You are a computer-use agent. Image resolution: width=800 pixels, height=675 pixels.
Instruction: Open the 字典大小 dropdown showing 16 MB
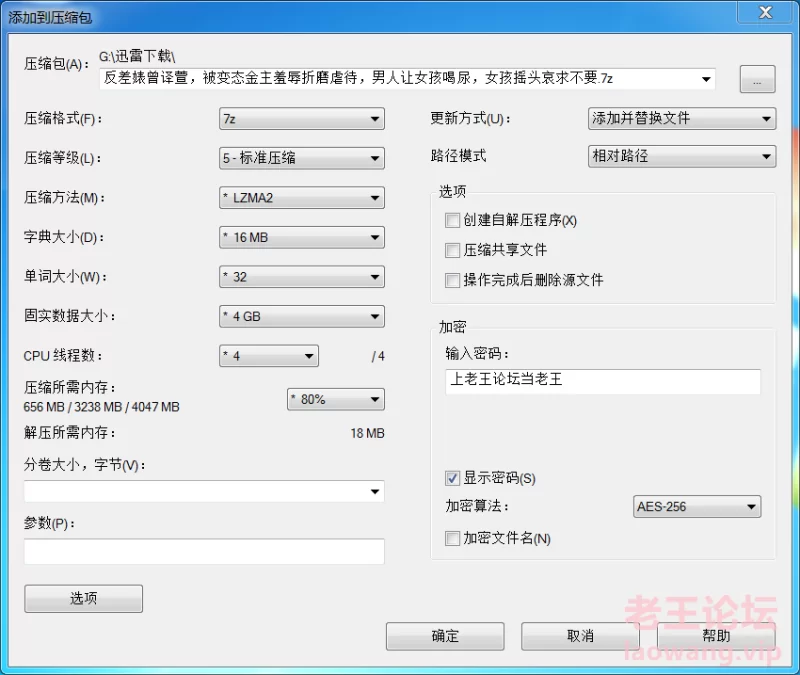coord(302,237)
